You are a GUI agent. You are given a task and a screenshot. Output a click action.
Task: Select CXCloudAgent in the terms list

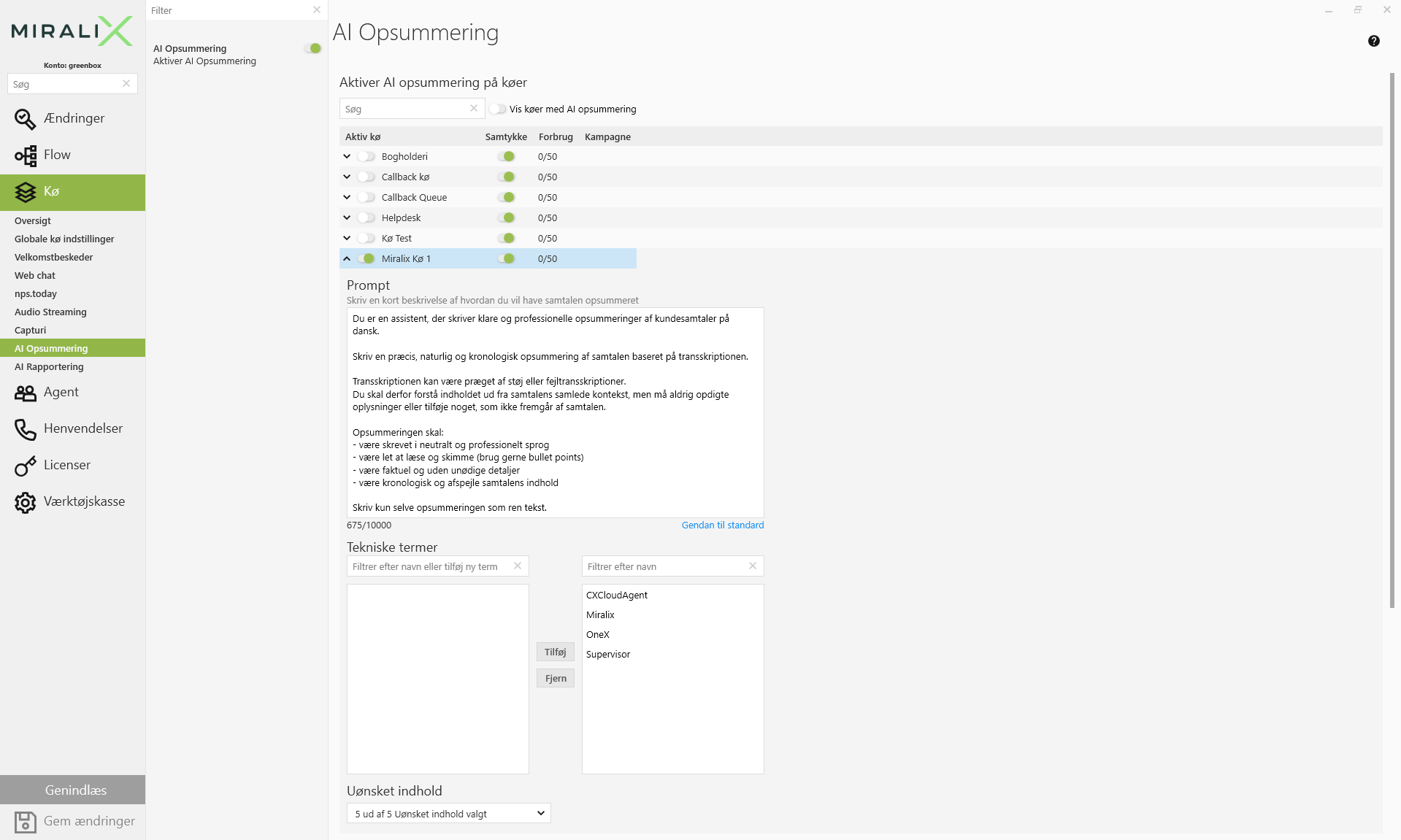click(616, 595)
